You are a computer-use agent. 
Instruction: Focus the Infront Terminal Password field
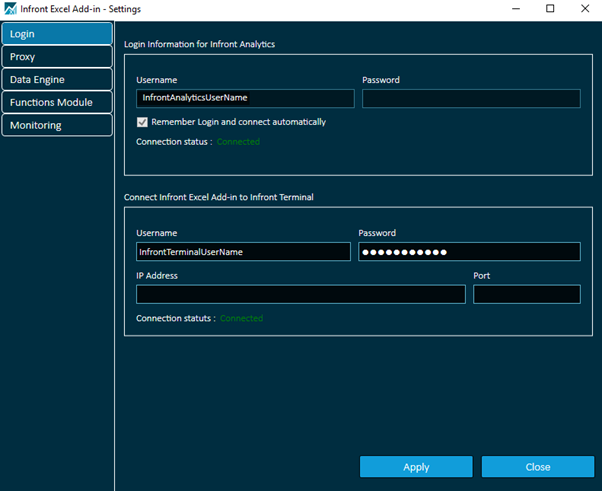469,251
